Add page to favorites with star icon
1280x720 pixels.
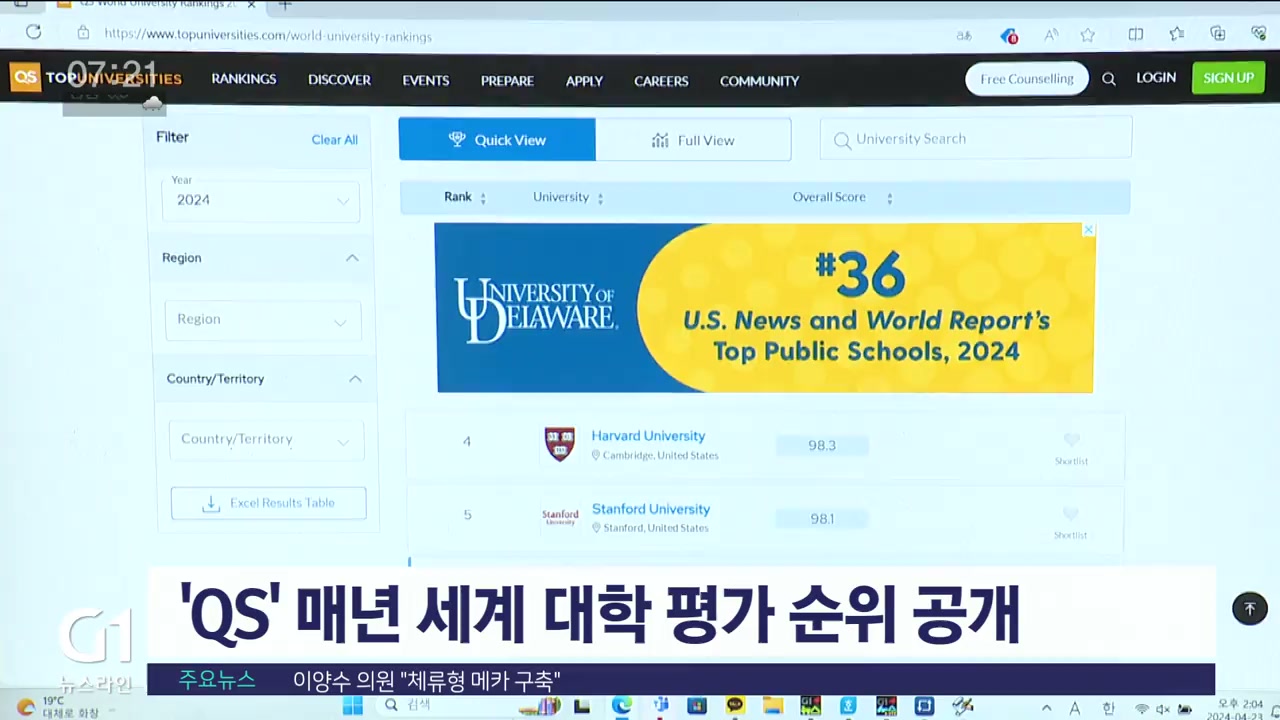pos(1088,35)
